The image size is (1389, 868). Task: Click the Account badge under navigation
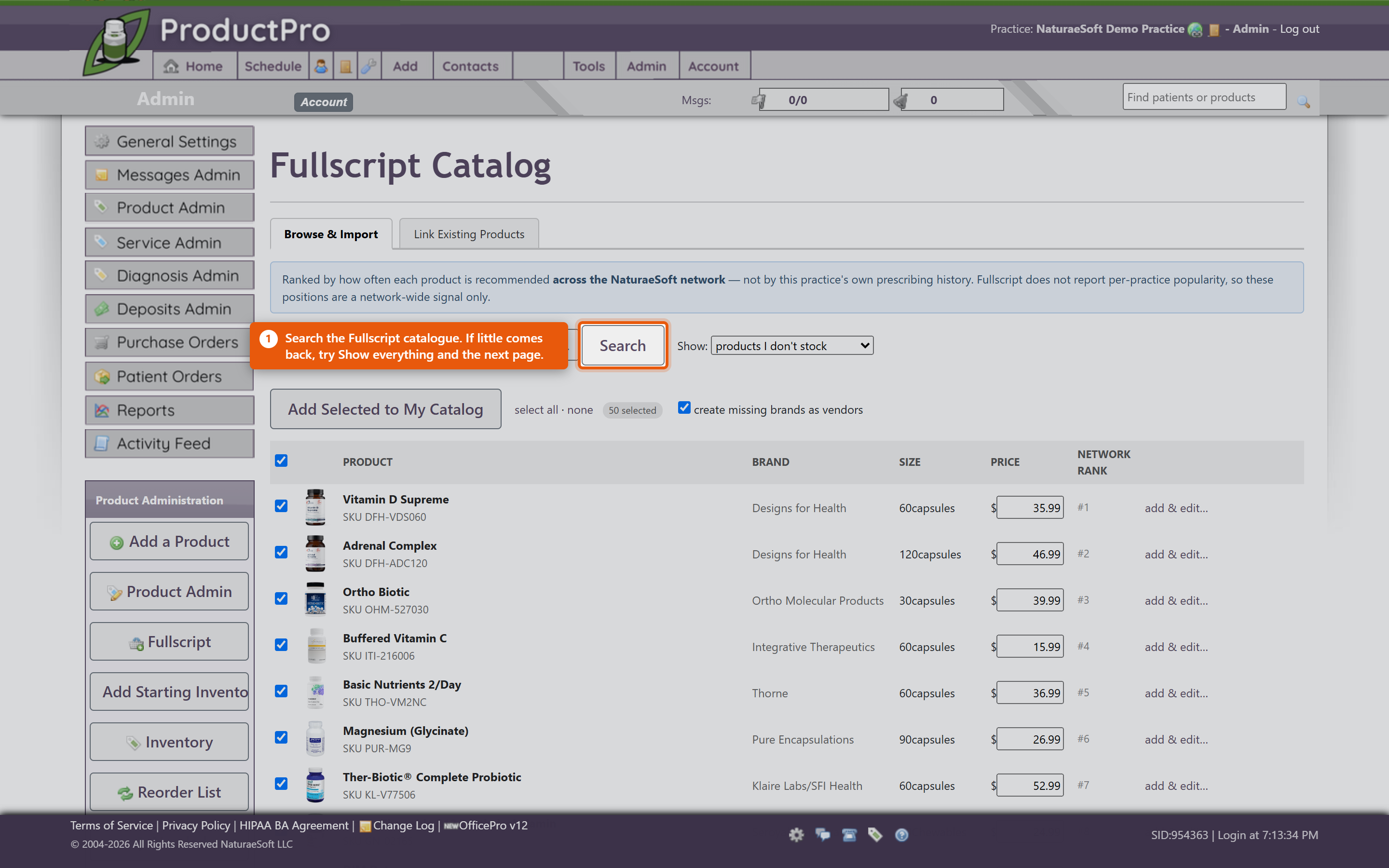click(x=324, y=102)
